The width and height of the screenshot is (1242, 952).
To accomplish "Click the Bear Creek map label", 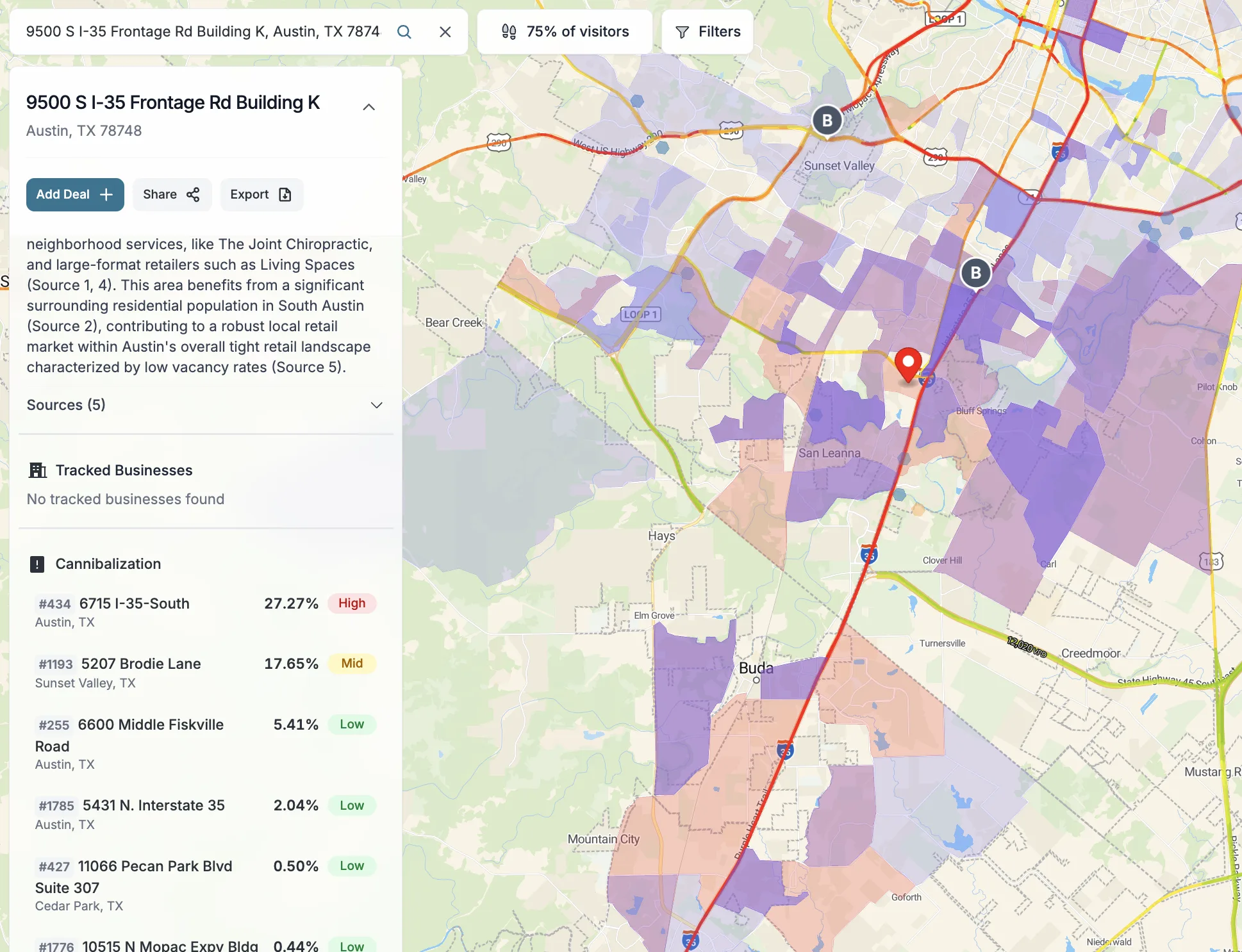I will point(454,323).
